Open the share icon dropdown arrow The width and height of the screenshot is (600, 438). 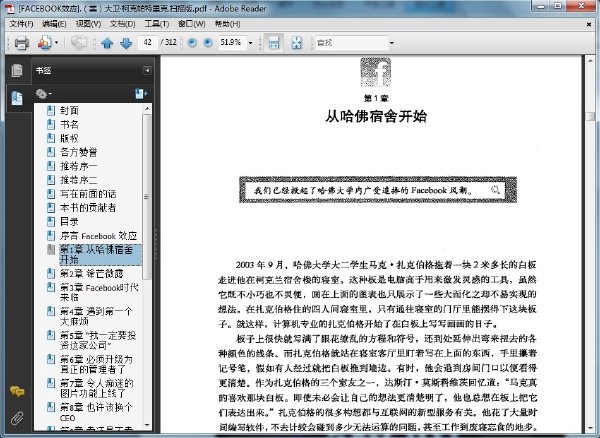[57, 42]
